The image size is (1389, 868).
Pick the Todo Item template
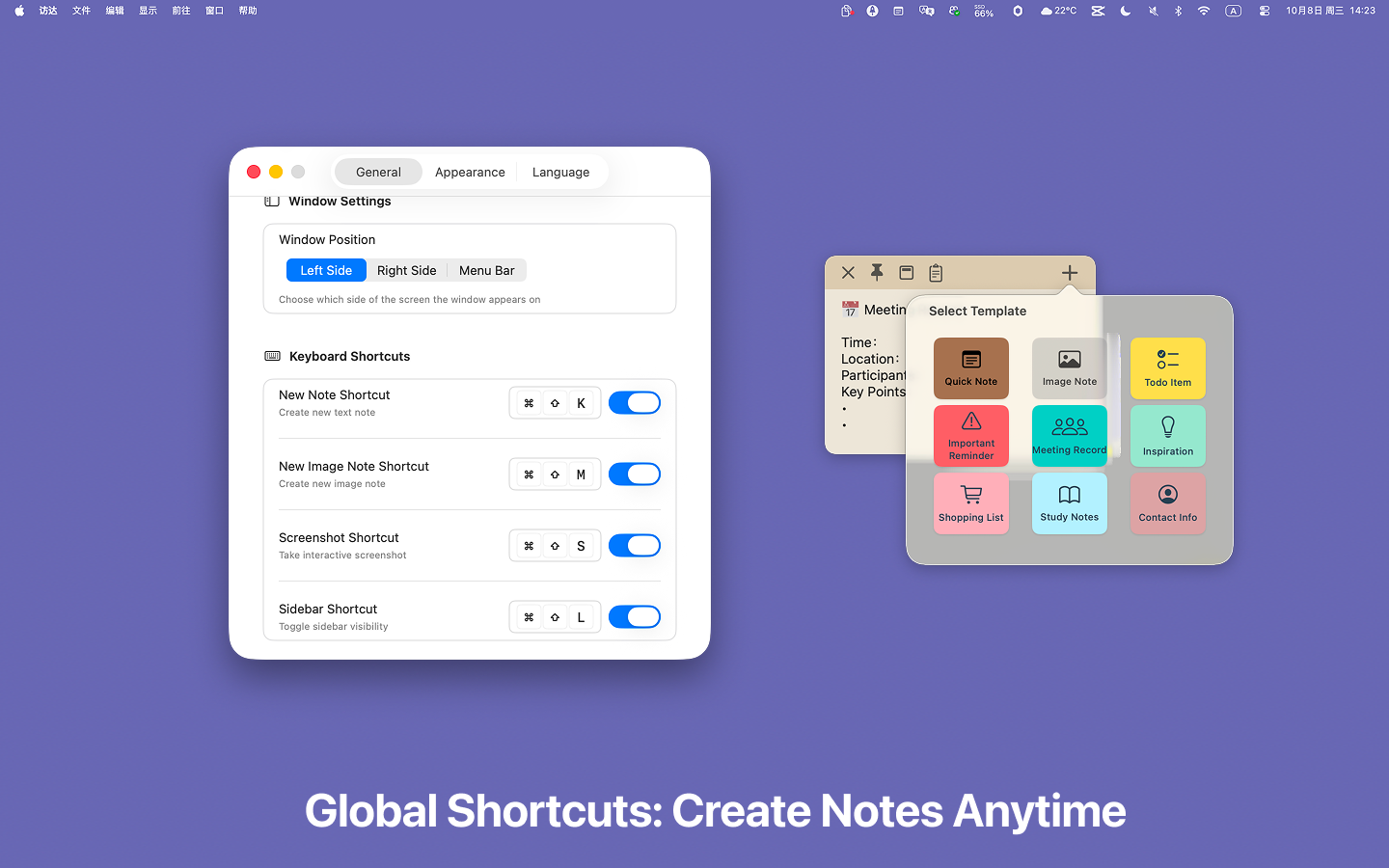coord(1167,367)
